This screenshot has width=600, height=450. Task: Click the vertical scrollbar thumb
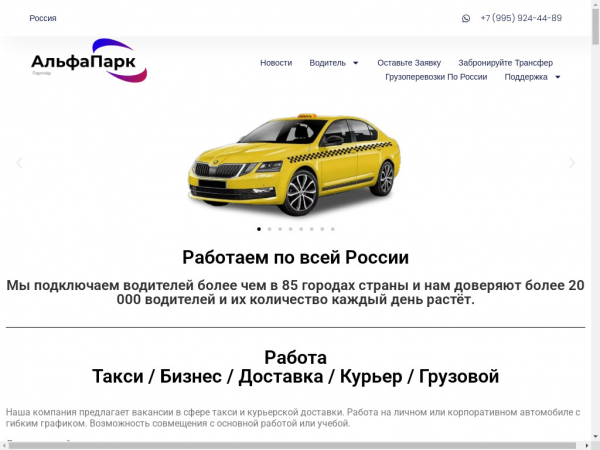(x=596, y=26)
